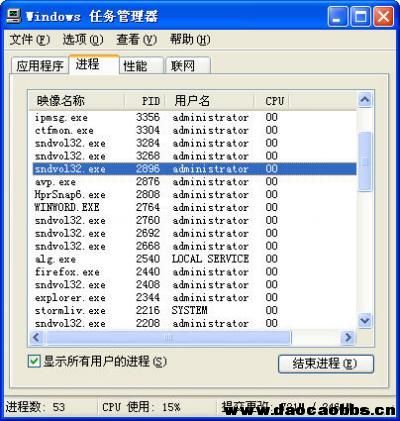Click the Task Manager title bar icon

pyautogui.click(x=13, y=16)
